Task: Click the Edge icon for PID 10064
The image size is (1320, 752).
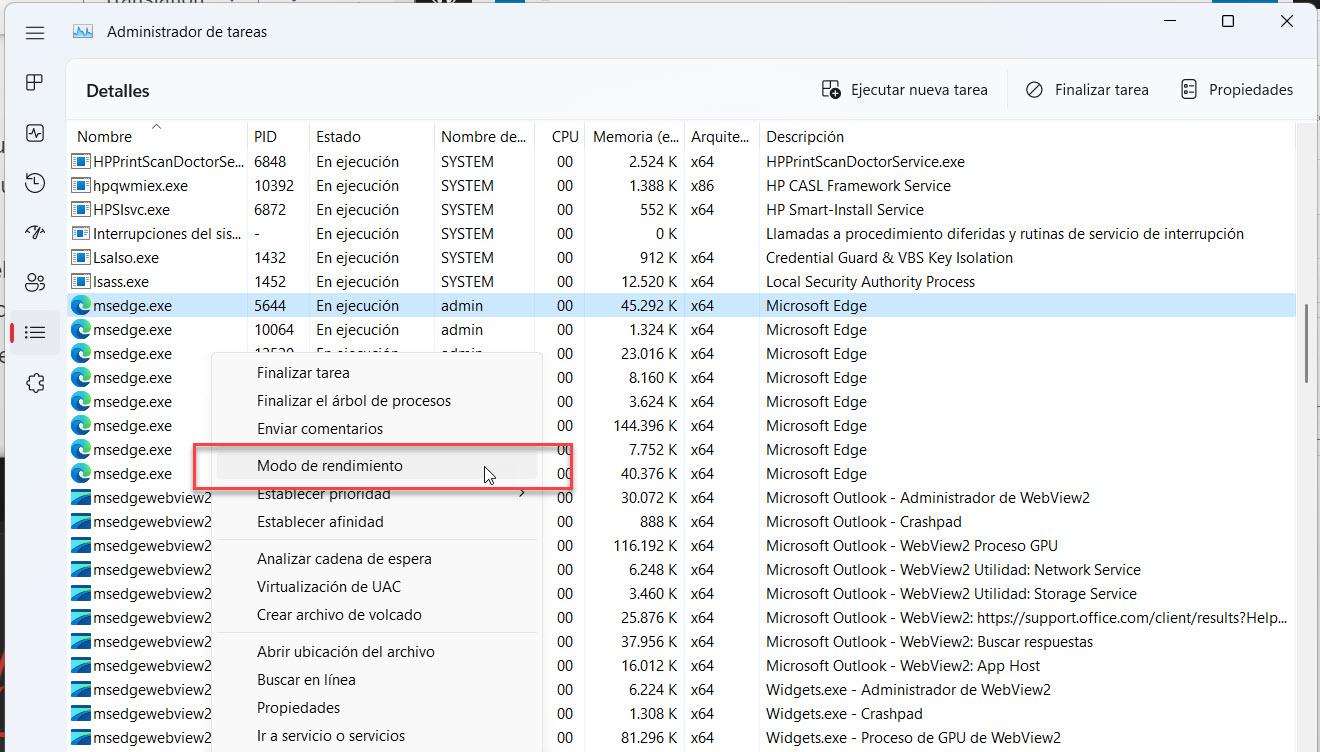Action: click(x=81, y=330)
